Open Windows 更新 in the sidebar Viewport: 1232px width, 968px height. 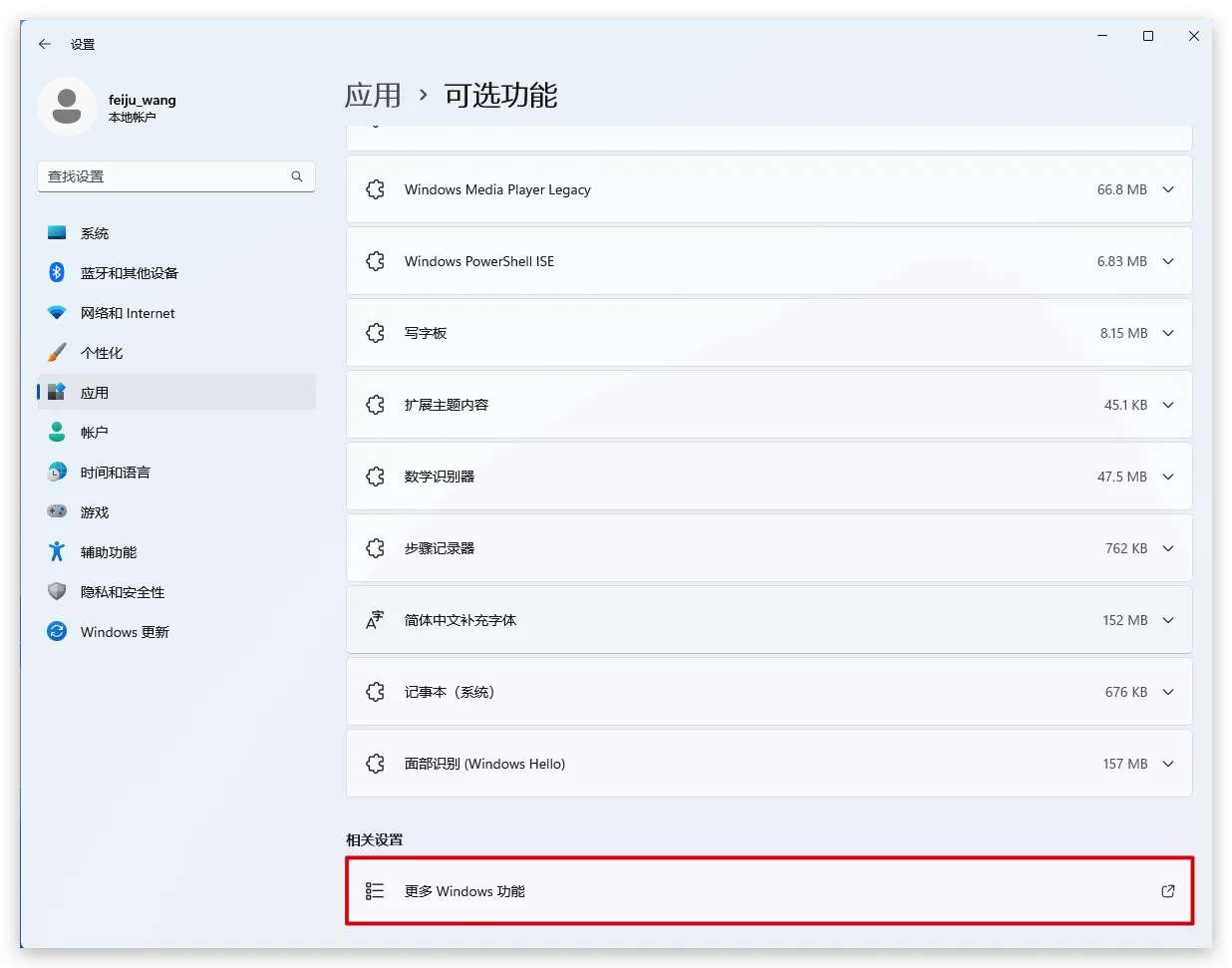[176, 631]
